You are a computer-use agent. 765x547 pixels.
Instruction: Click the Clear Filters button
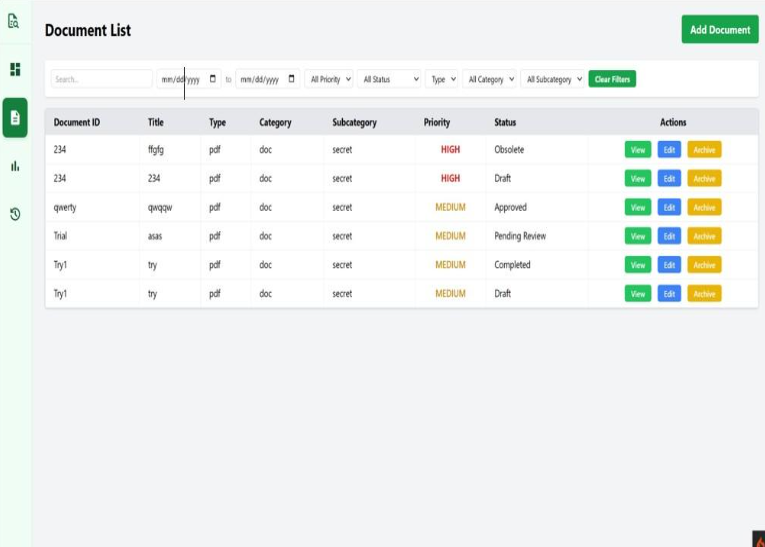pos(612,79)
